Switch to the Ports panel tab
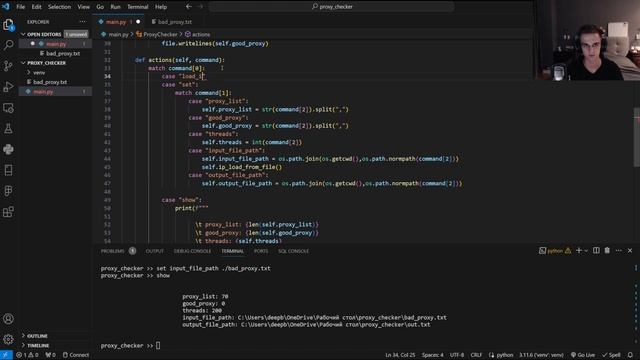 [x=261, y=251]
